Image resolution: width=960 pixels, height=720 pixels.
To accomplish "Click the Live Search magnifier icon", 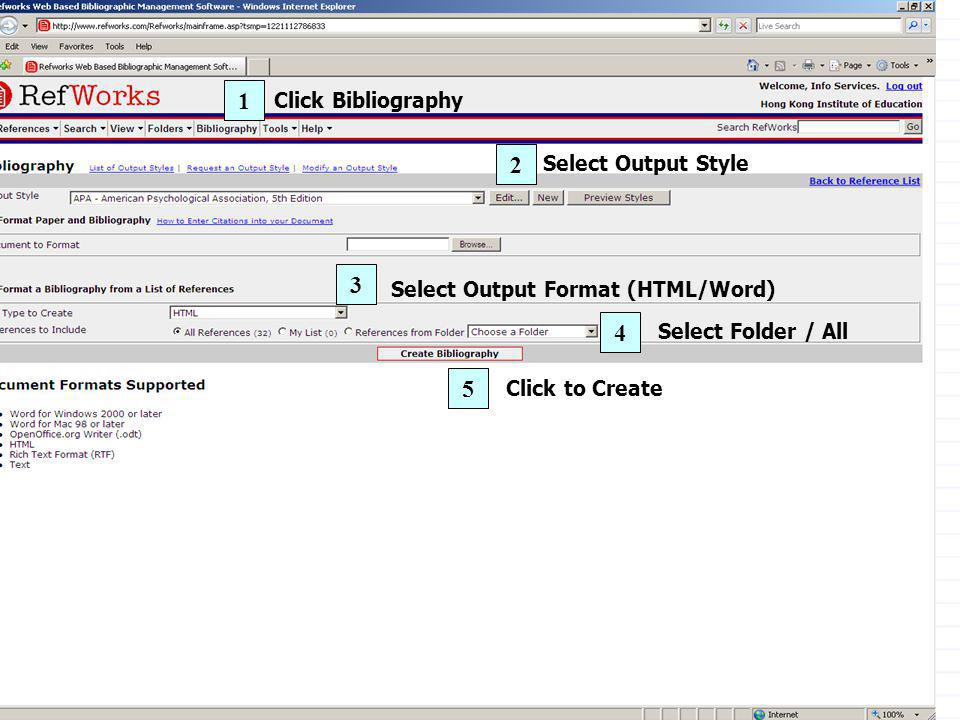I will (x=912, y=26).
